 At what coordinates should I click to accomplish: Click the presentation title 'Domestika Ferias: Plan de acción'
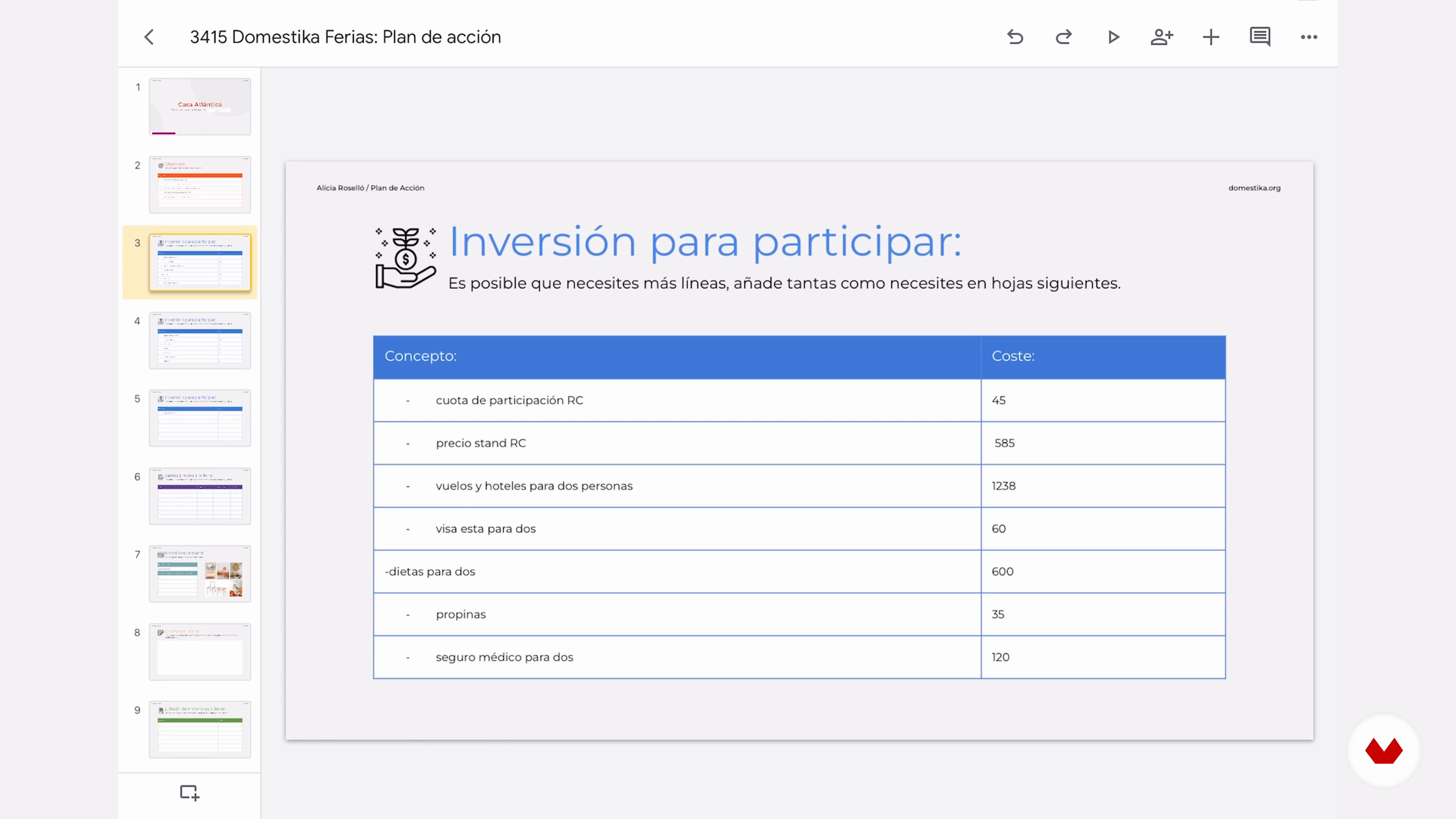366,37
